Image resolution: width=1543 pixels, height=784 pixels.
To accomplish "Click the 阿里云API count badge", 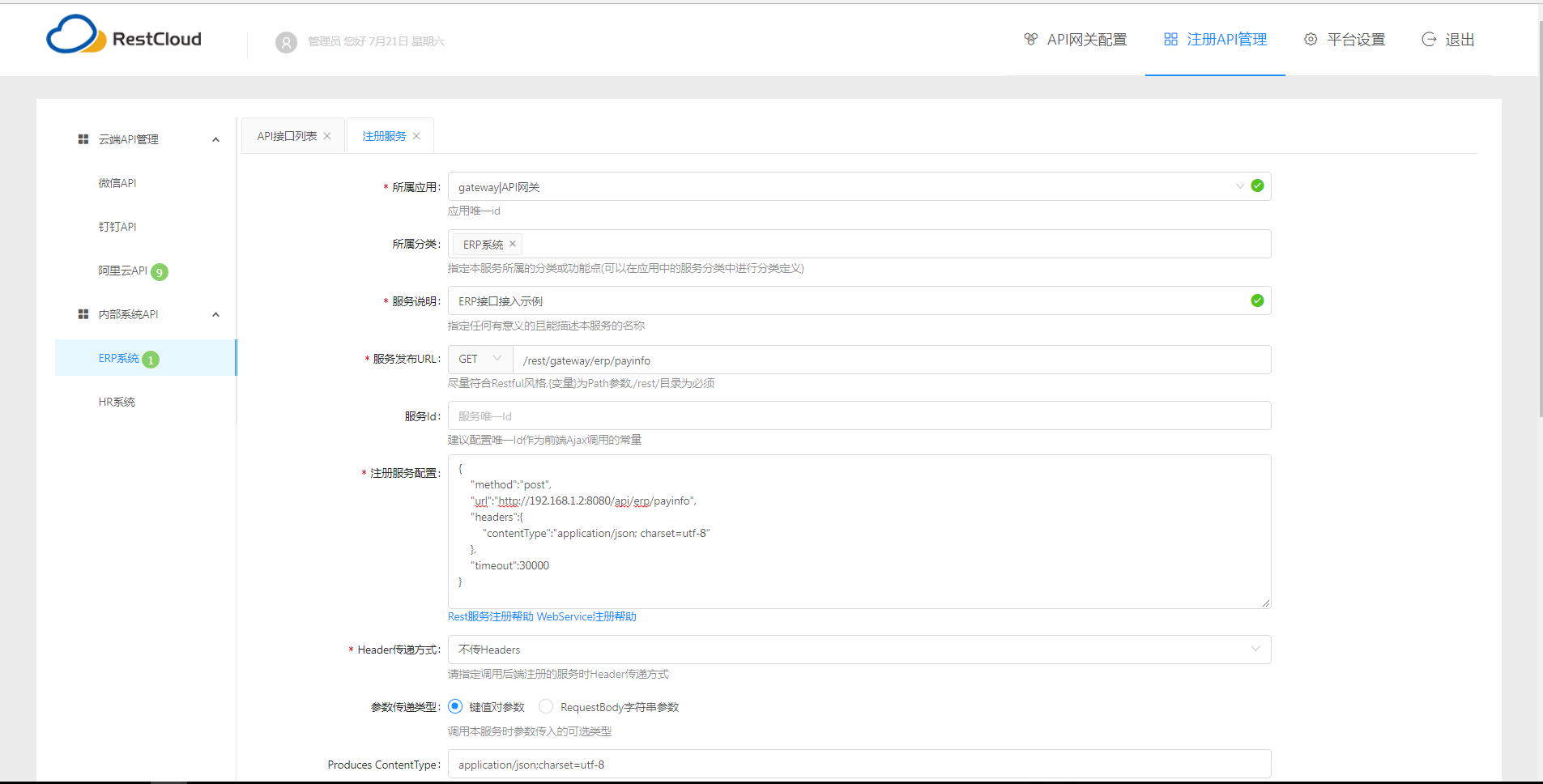I will point(160,271).
